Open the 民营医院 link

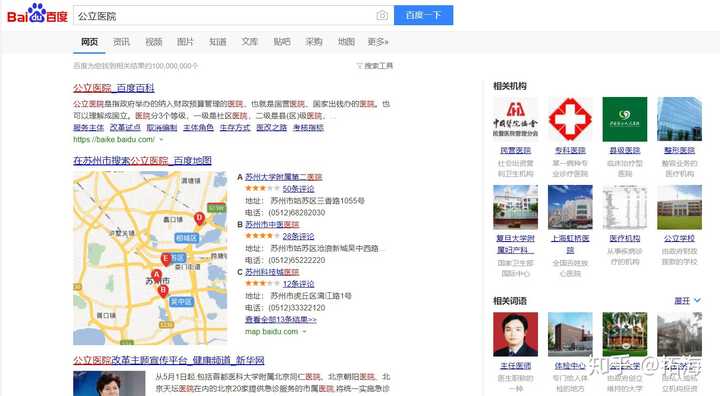coord(515,150)
